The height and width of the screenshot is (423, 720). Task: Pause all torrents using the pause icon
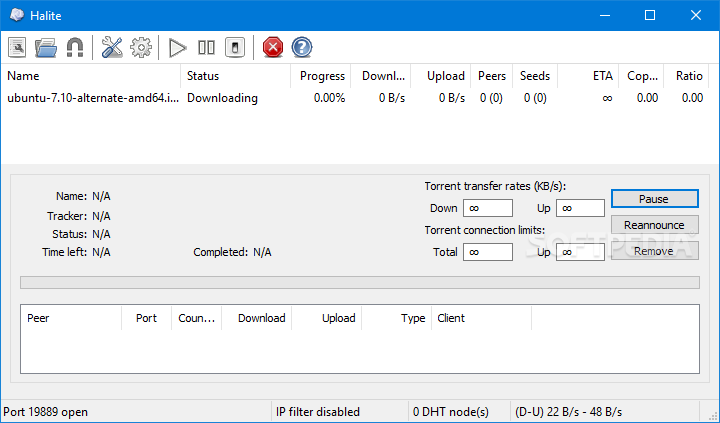(206, 47)
